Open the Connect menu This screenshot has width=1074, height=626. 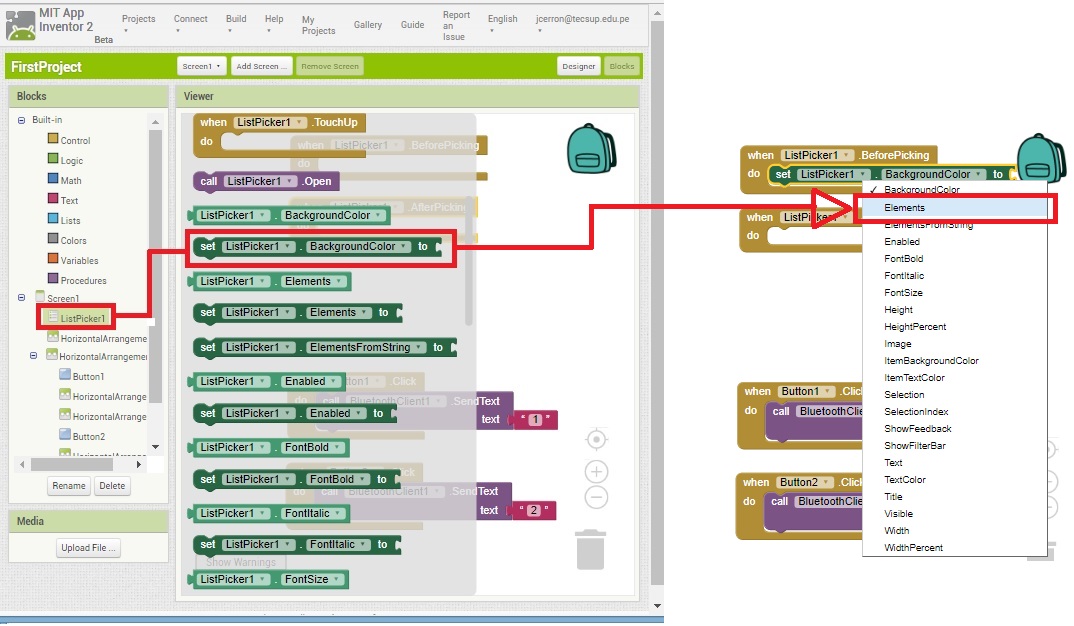coord(190,23)
